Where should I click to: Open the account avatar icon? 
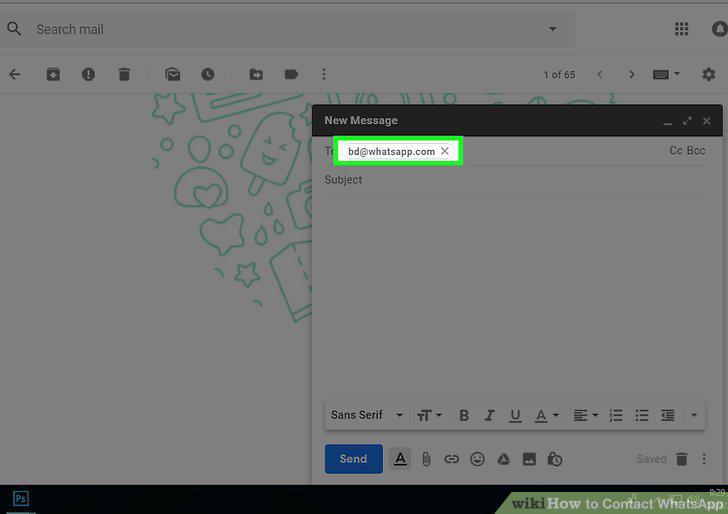coord(720,29)
